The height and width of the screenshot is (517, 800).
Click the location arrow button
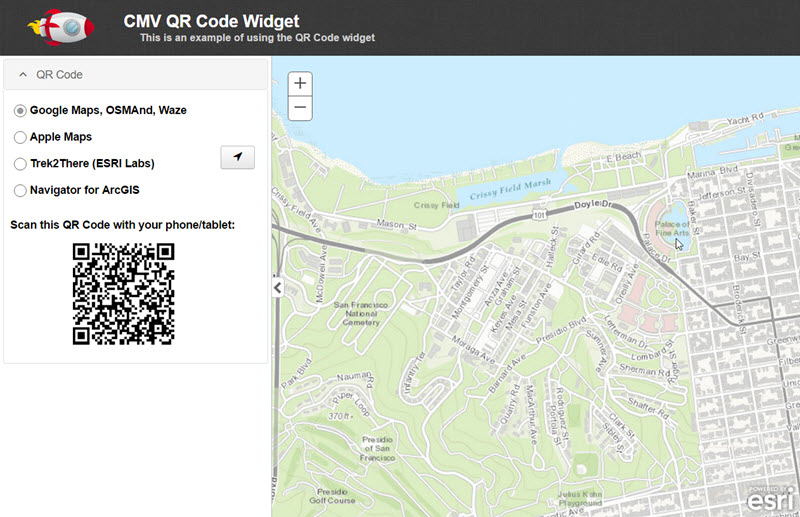click(237, 157)
